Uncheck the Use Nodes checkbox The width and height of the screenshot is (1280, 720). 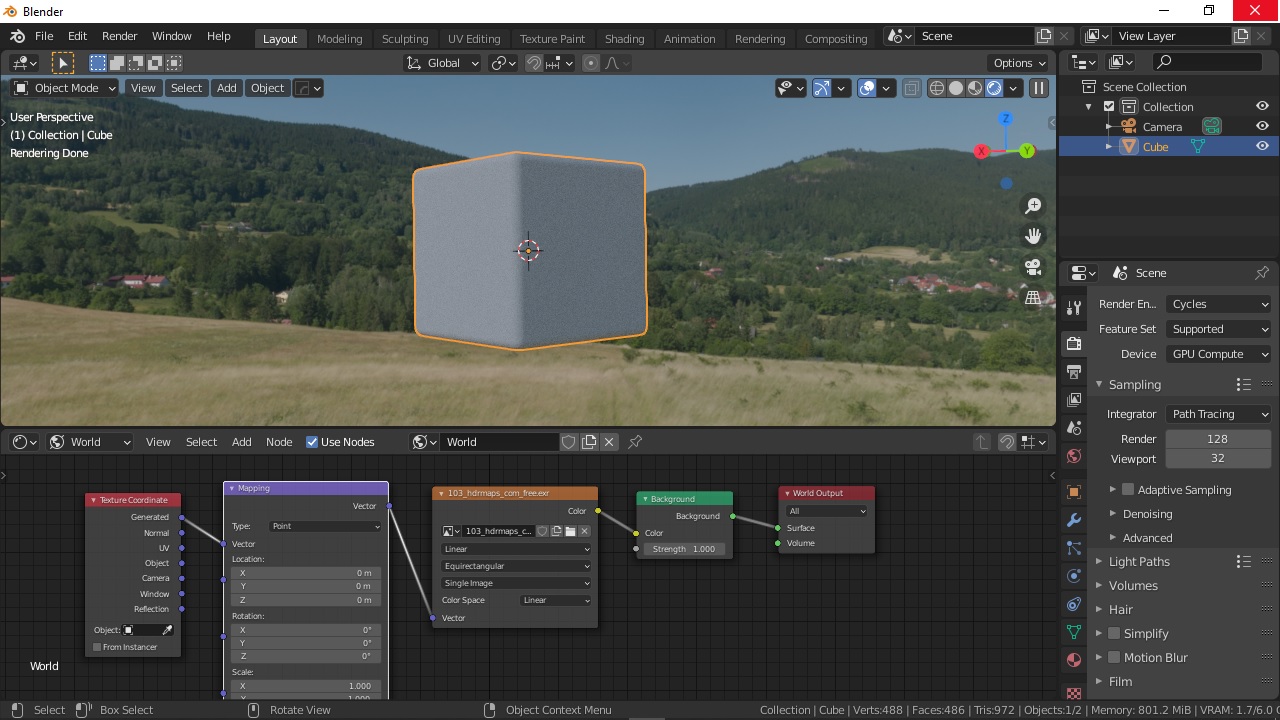click(312, 442)
